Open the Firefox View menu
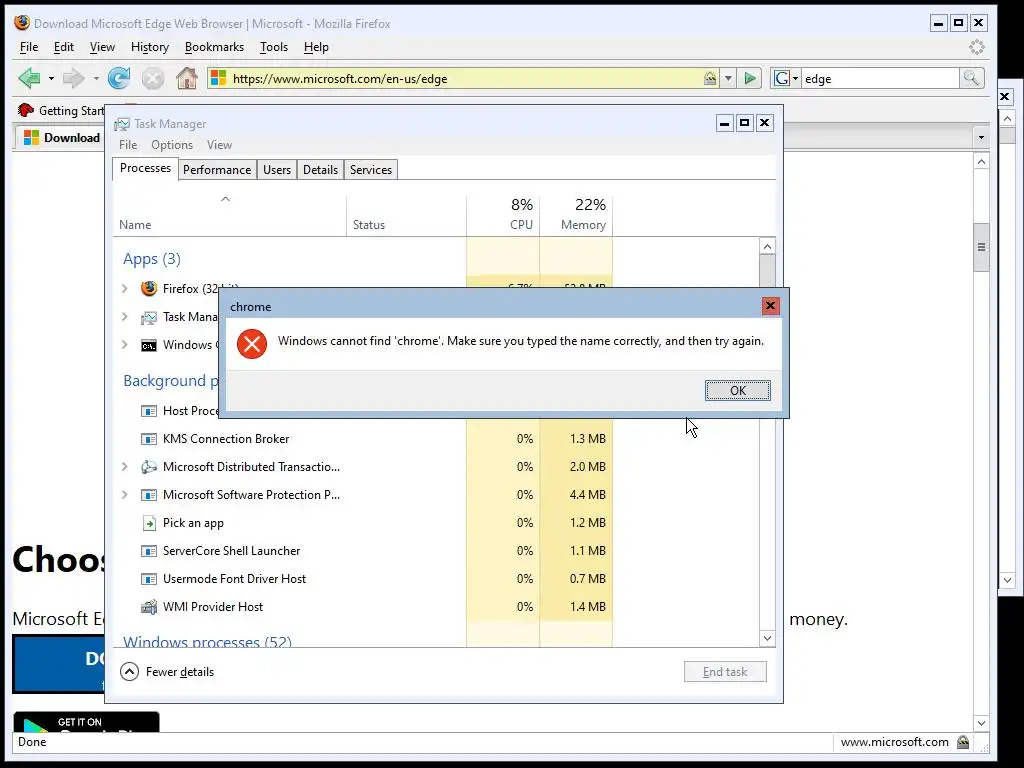 (102, 47)
